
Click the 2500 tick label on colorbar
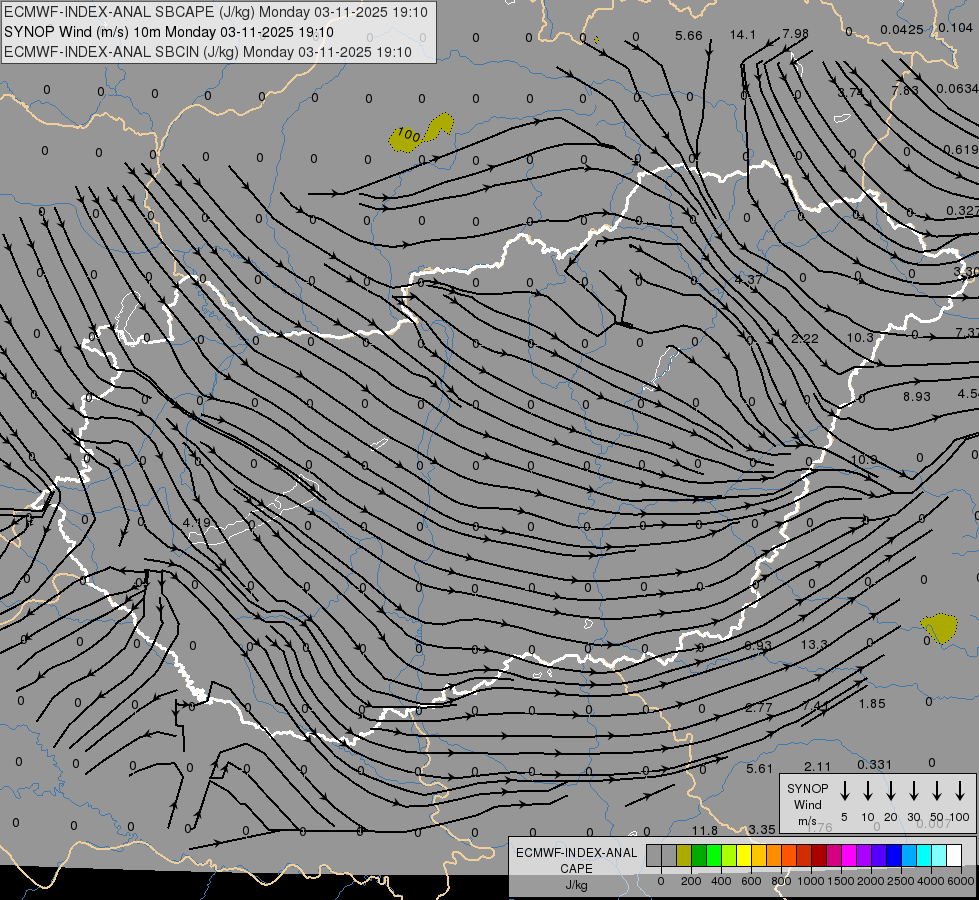901,881
